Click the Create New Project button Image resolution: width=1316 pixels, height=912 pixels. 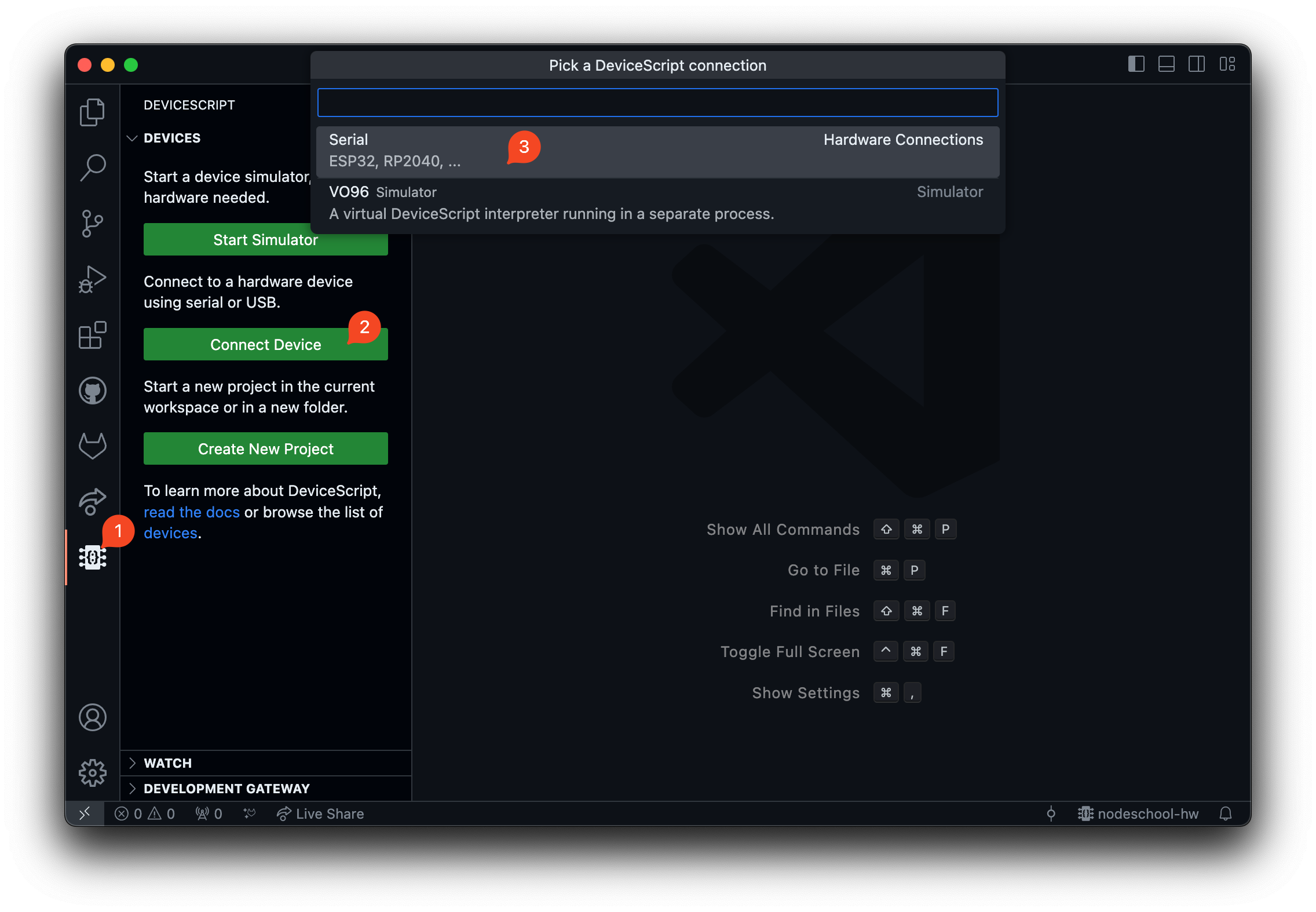(265, 448)
